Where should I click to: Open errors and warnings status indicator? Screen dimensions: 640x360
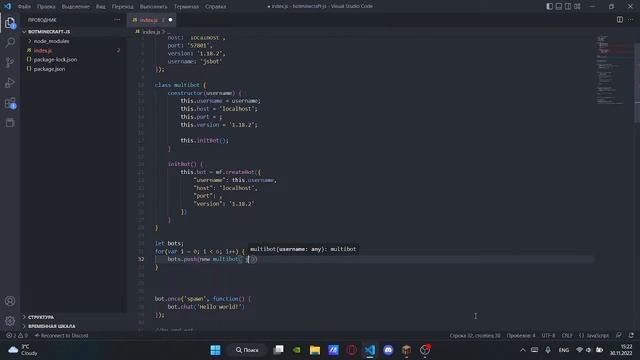coord(17,336)
